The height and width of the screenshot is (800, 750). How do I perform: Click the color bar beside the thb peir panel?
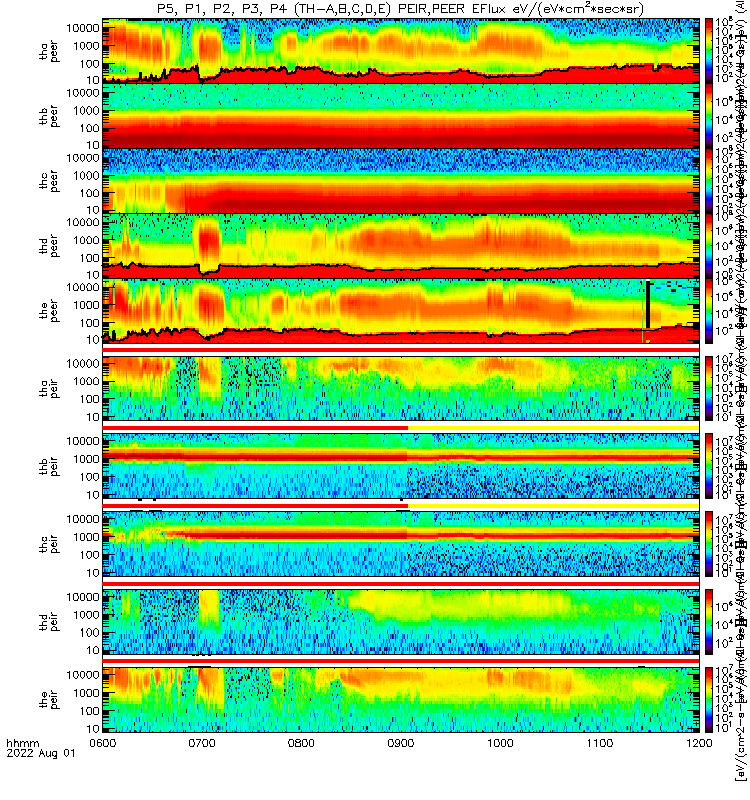point(709,466)
